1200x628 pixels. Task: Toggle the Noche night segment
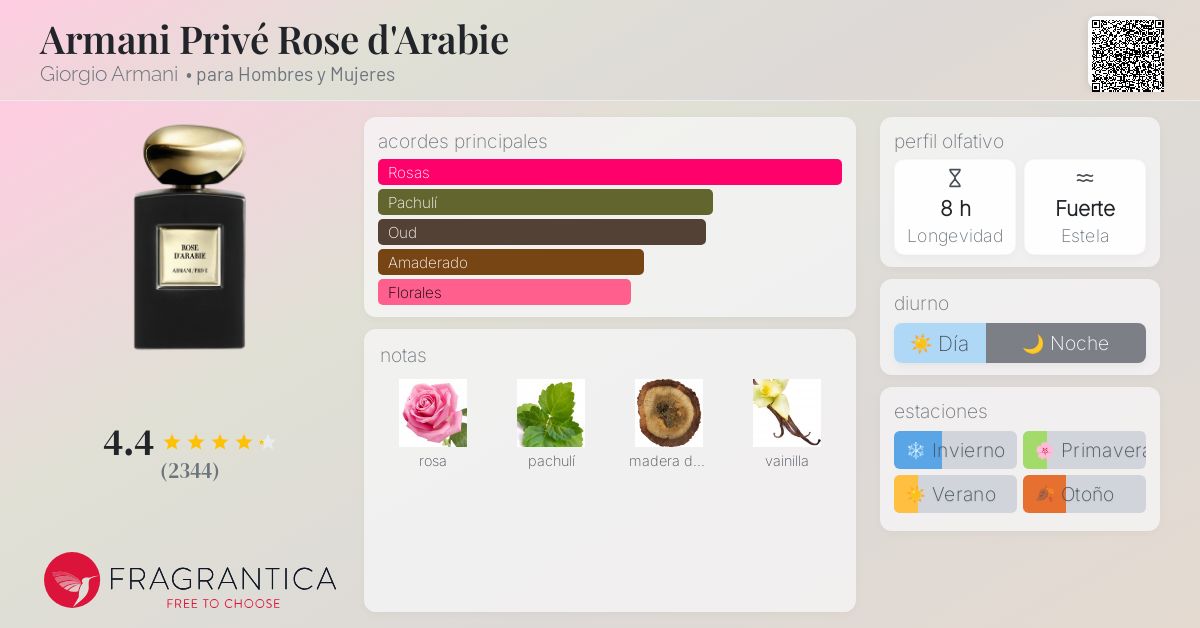point(1066,343)
